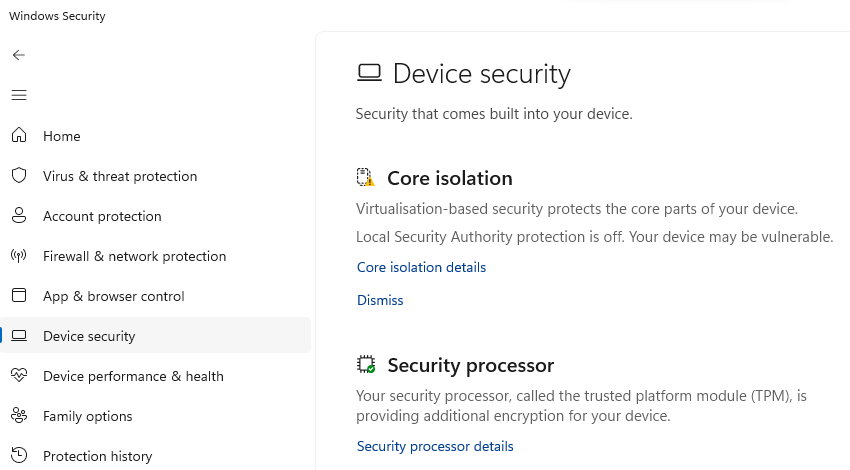
Task: Click the laptop icon beside Device security title
Action: [x=369, y=74]
